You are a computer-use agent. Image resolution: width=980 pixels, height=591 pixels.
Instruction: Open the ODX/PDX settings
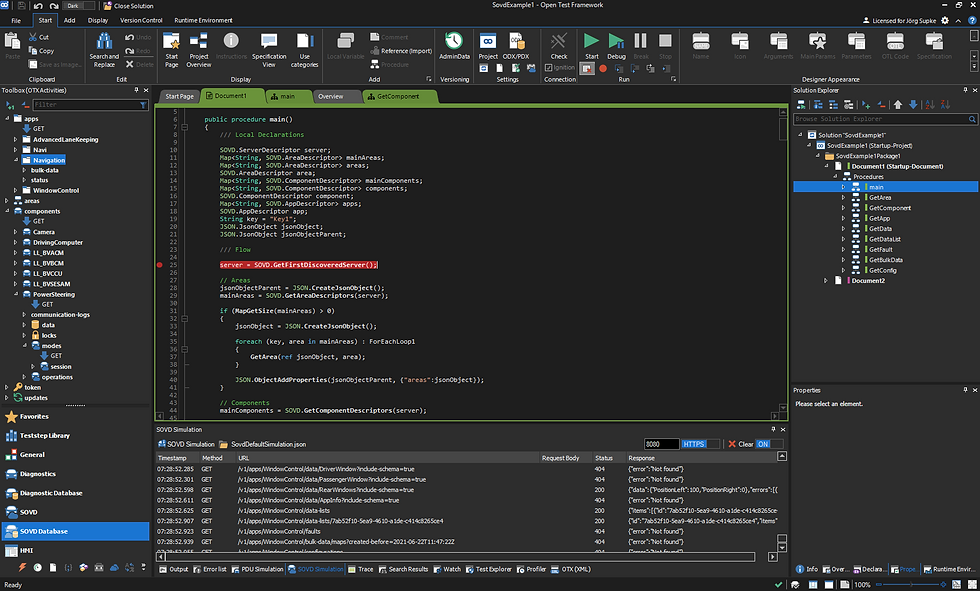click(x=517, y=44)
